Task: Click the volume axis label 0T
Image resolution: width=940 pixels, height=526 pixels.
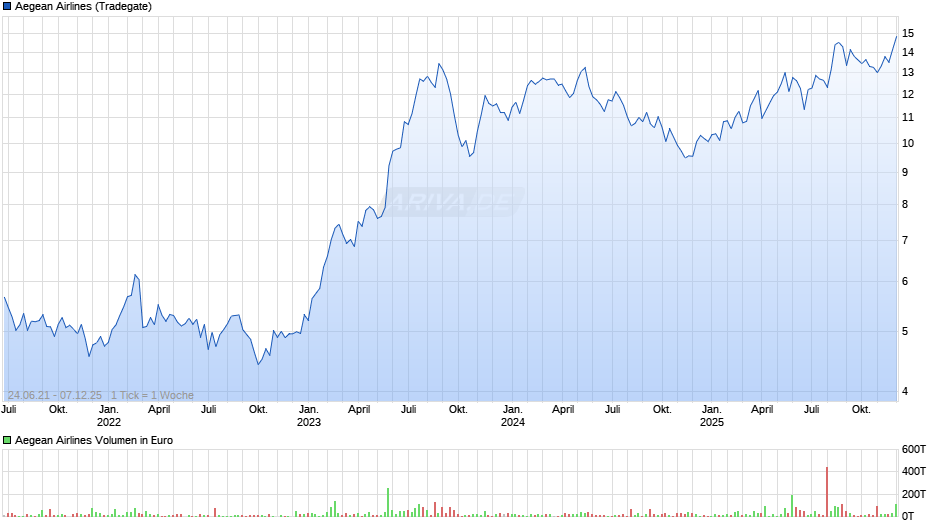Action: tap(908, 516)
